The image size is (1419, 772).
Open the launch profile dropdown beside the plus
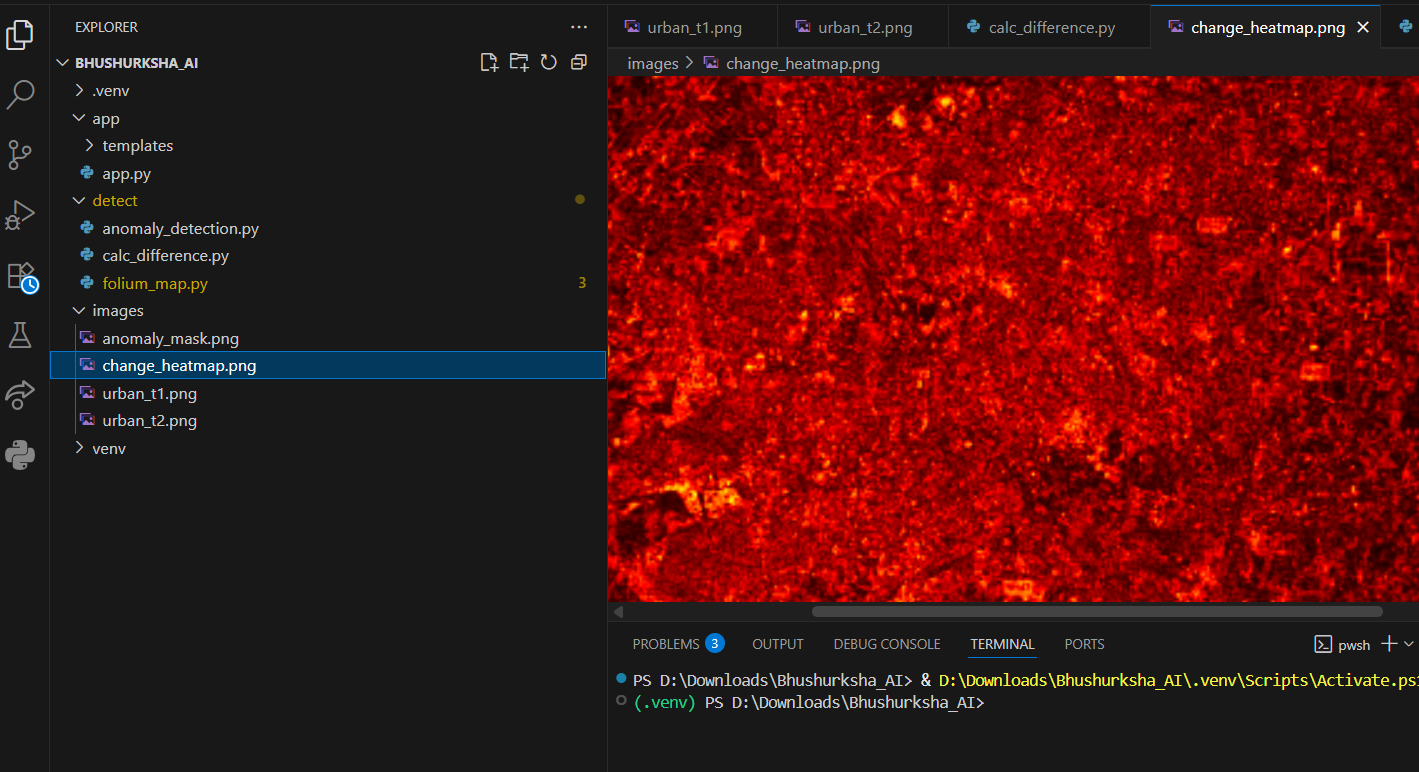[1409, 644]
